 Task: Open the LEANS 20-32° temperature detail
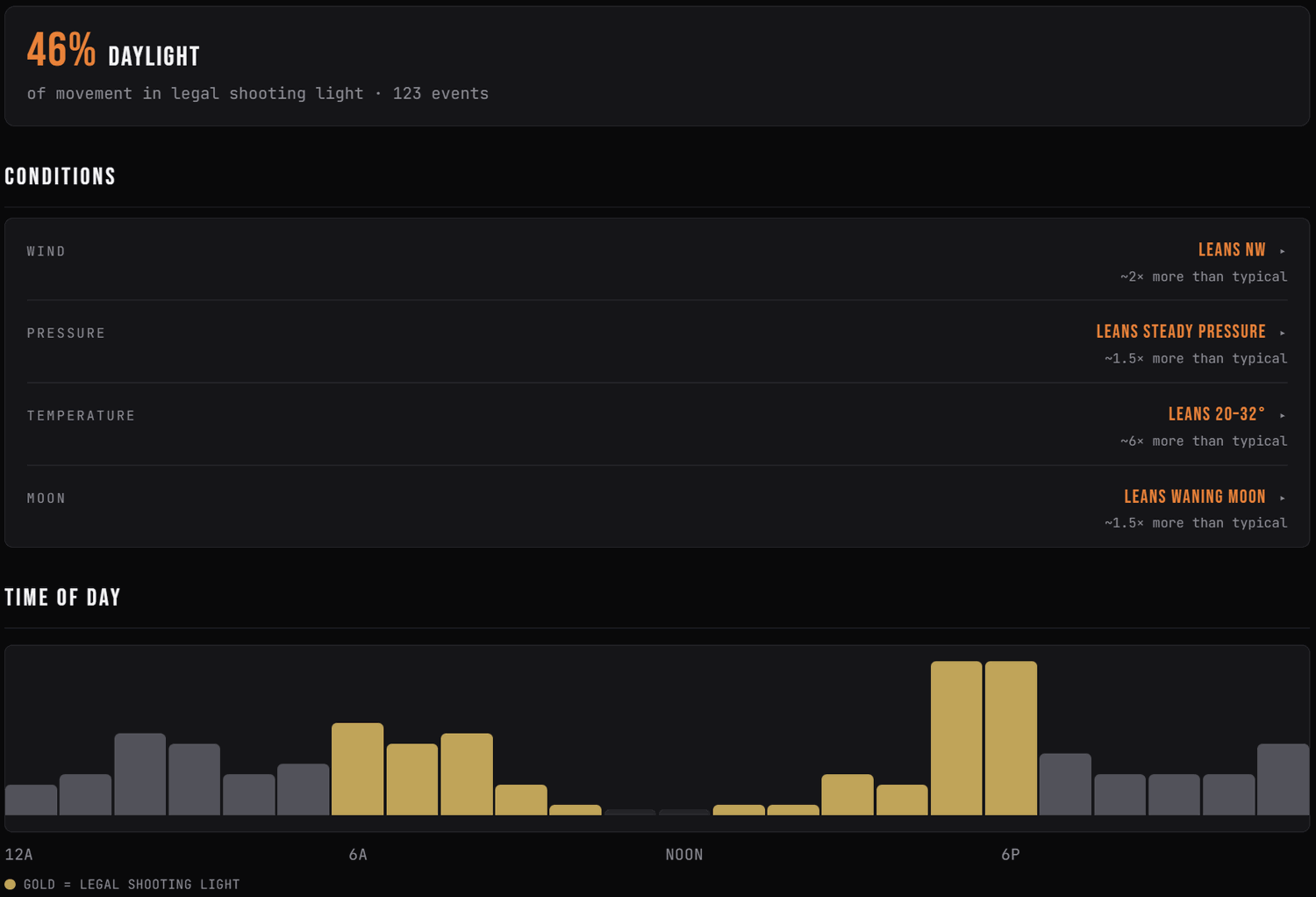click(x=1217, y=414)
